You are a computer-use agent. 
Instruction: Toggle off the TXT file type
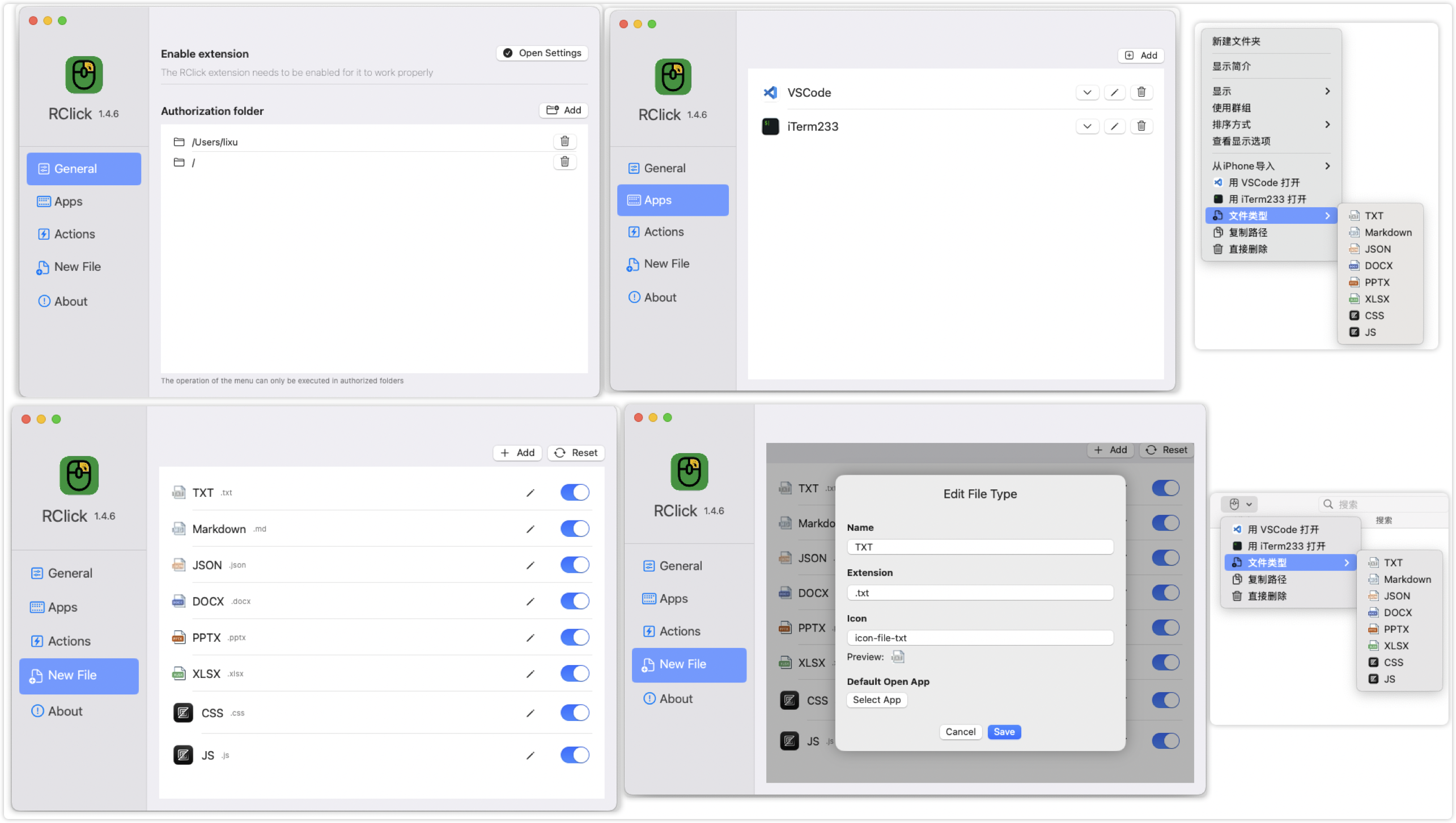click(574, 493)
